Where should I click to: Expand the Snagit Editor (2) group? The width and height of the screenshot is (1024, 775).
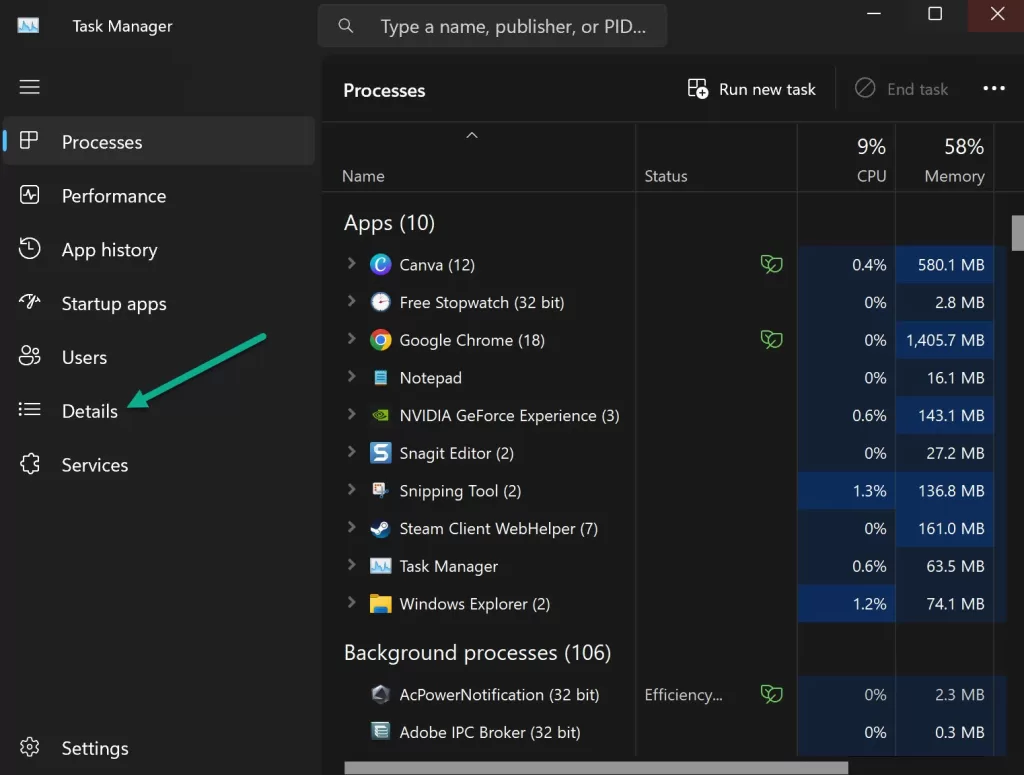click(x=351, y=452)
